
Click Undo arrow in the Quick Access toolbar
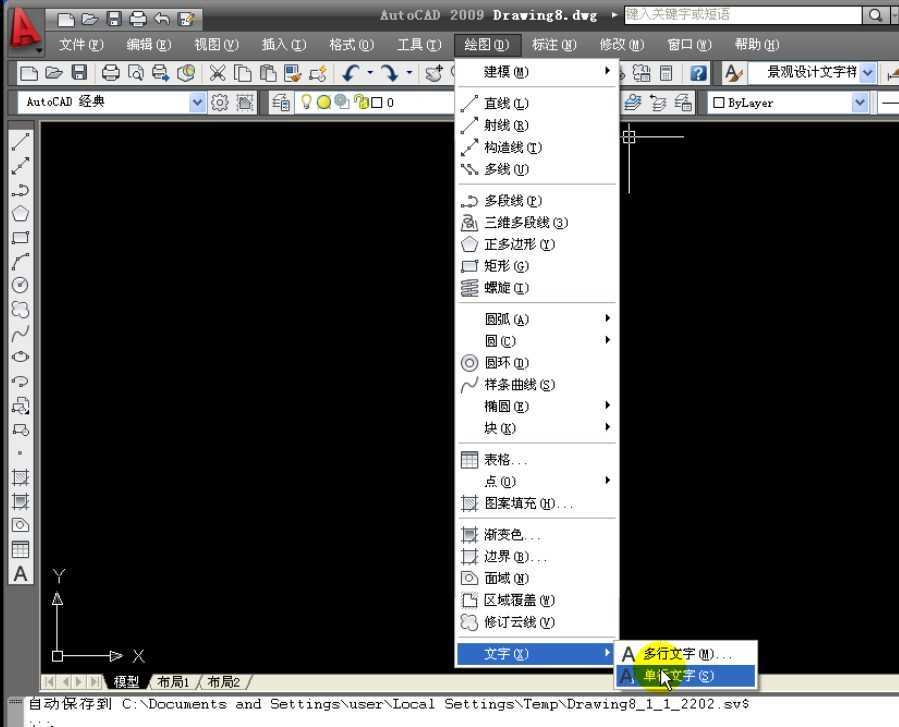pyautogui.click(x=162, y=19)
